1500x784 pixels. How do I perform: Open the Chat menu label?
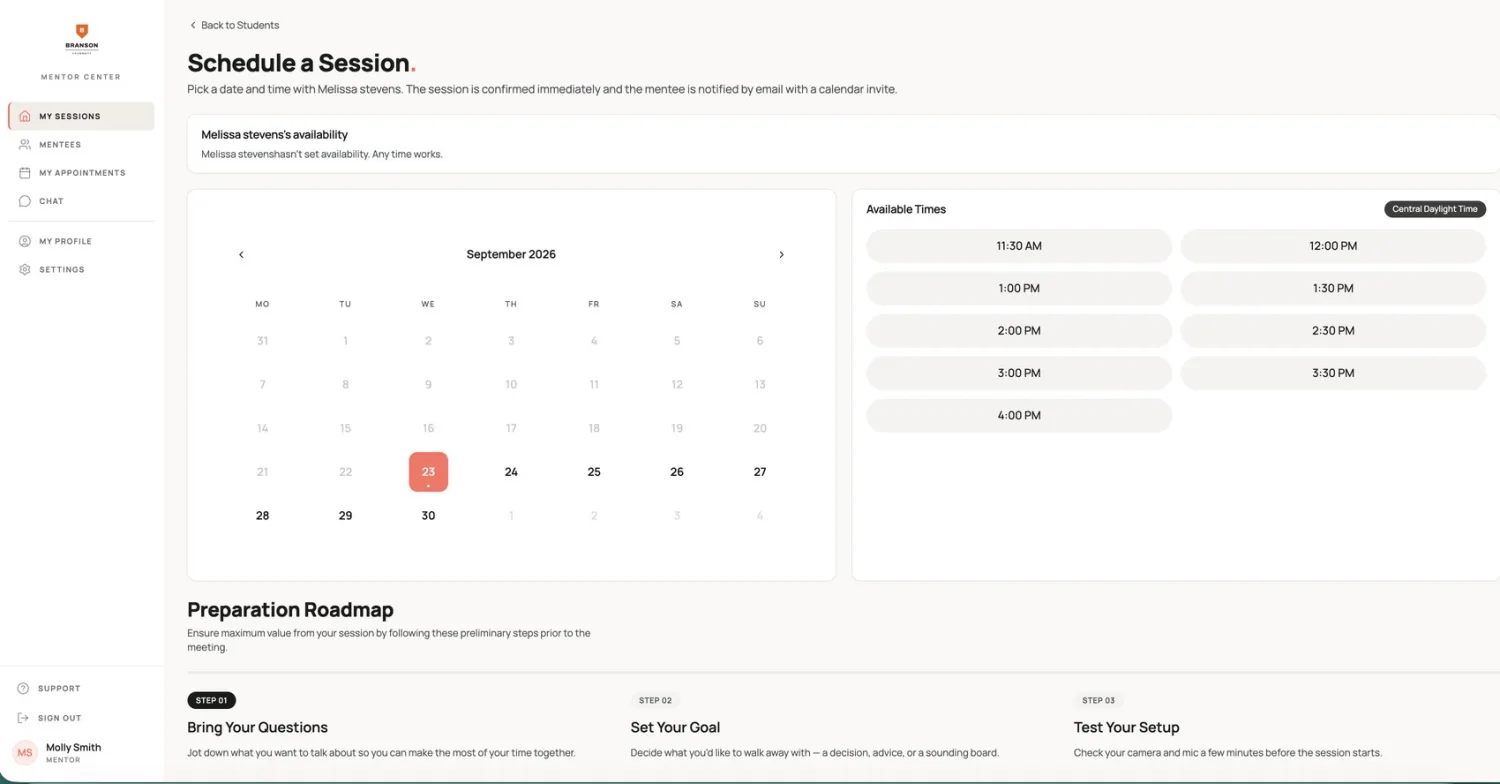coord(51,201)
